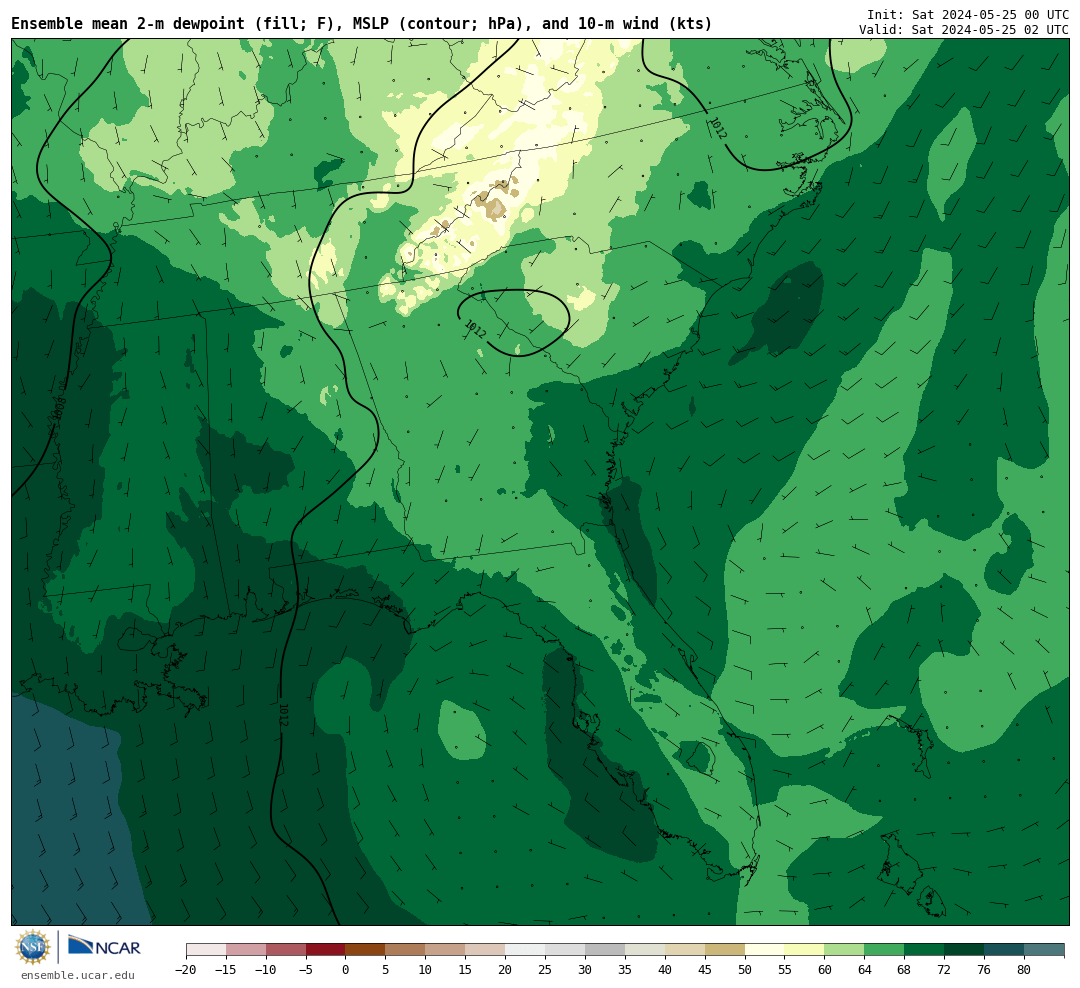Pick the gold-tan swatch between 45 and 50

pos(725,950)
